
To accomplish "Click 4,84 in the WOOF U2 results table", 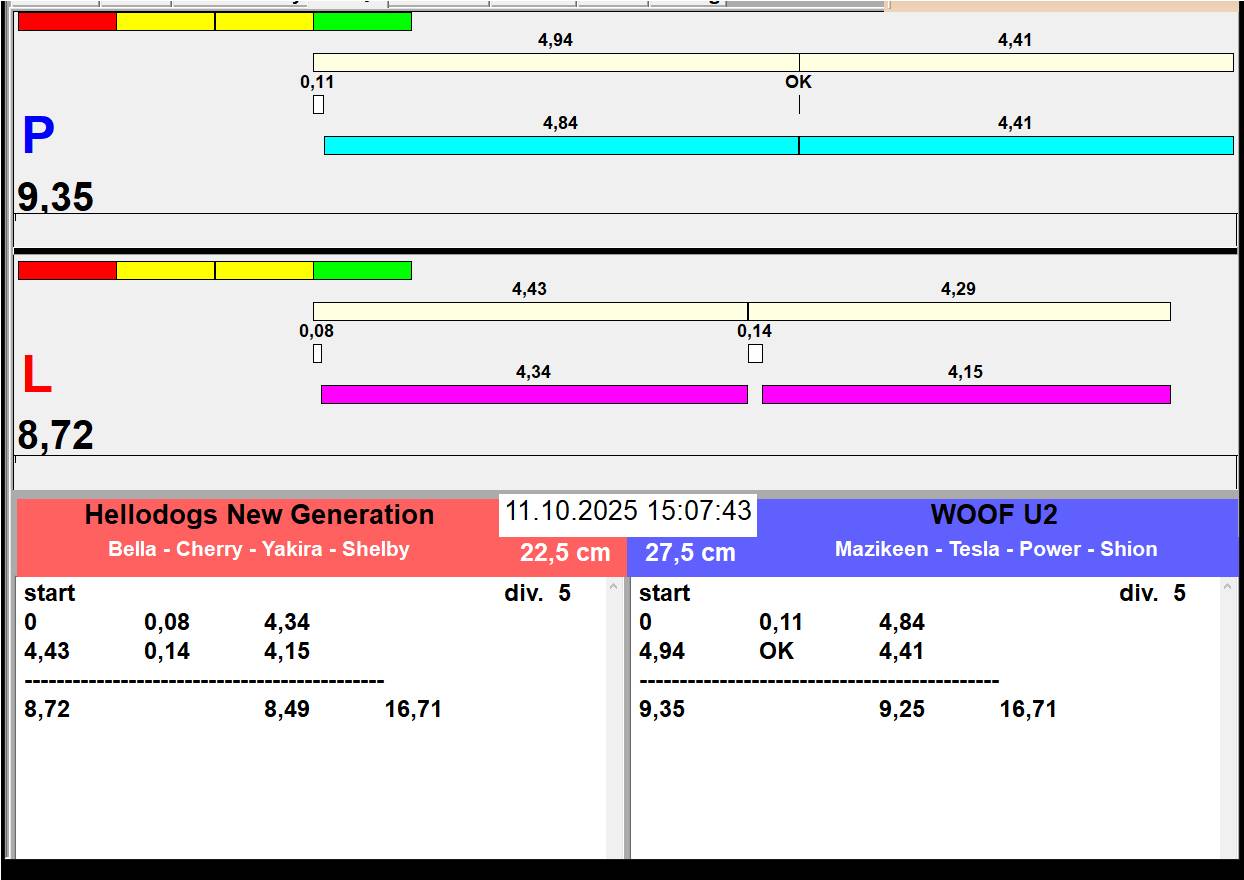I will (902, 622).
